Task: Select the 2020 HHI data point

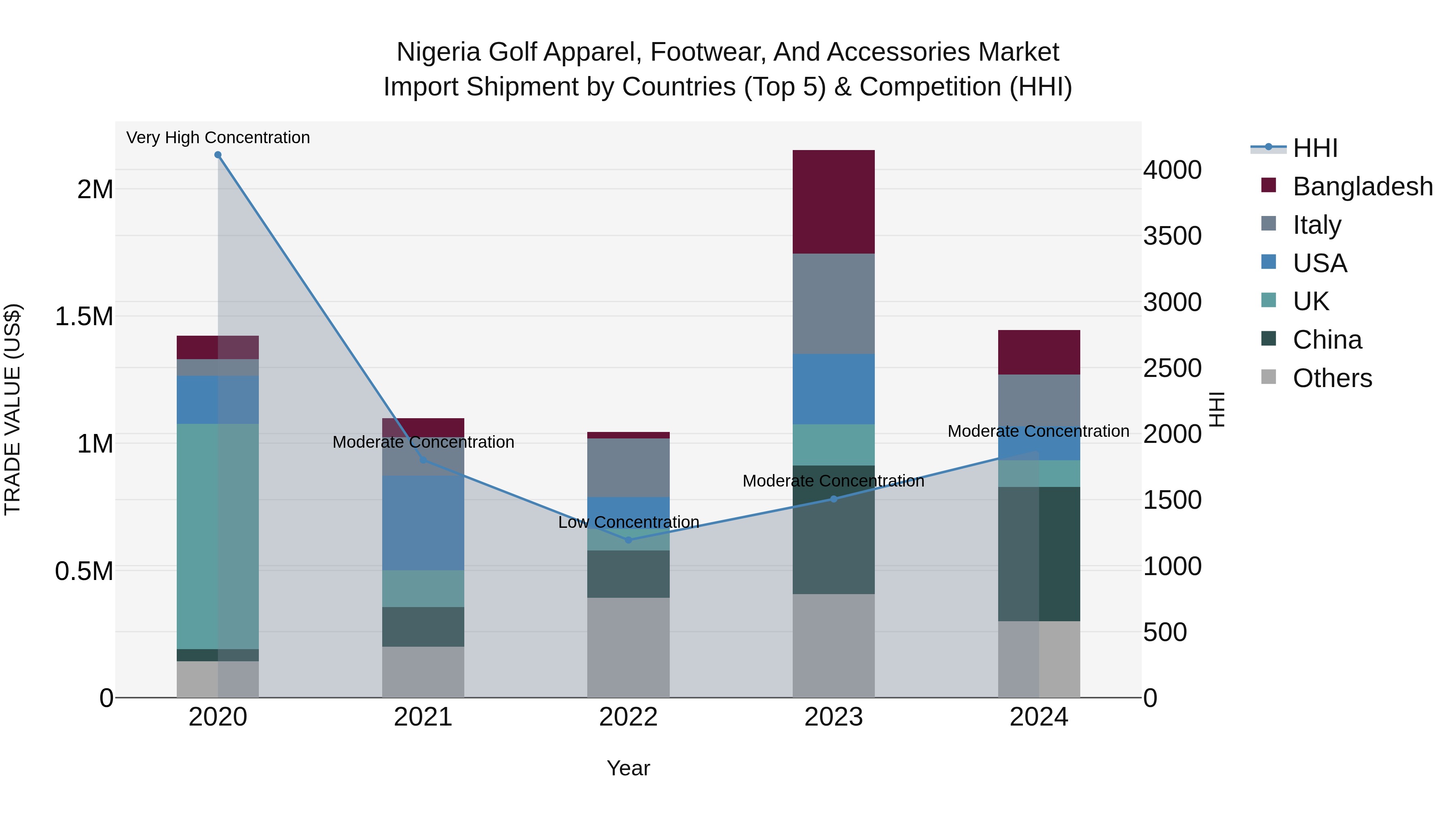Action: [218, 155]
